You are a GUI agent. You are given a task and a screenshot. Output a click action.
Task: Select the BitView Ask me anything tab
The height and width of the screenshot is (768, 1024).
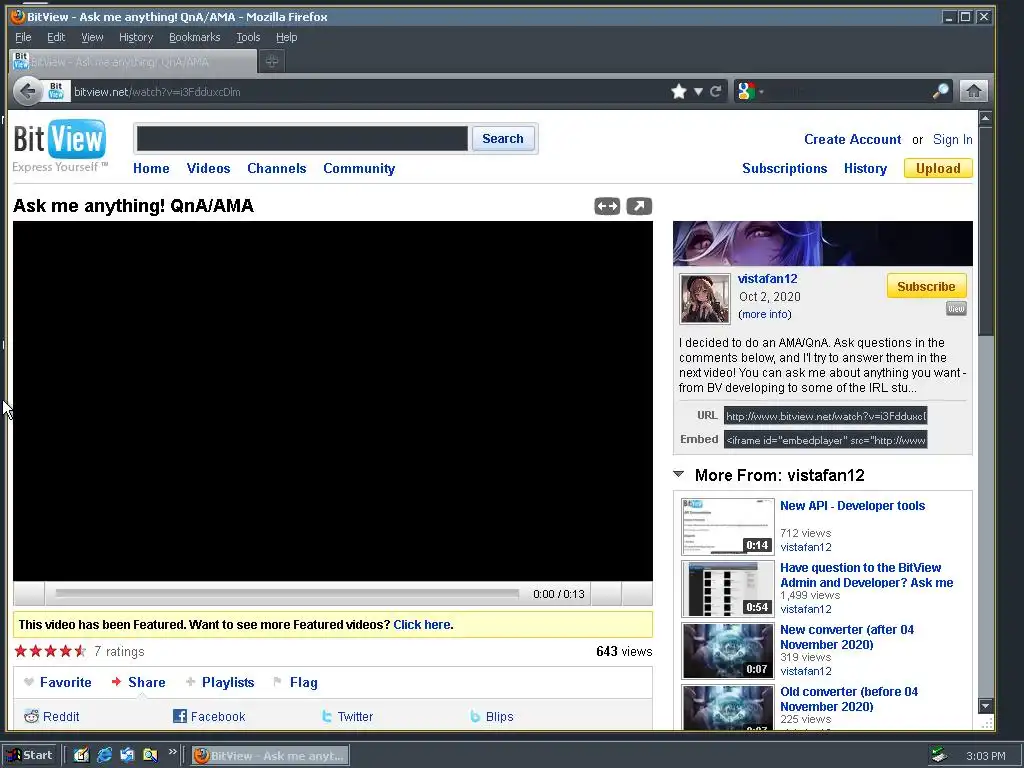click(x=133, y=61)
